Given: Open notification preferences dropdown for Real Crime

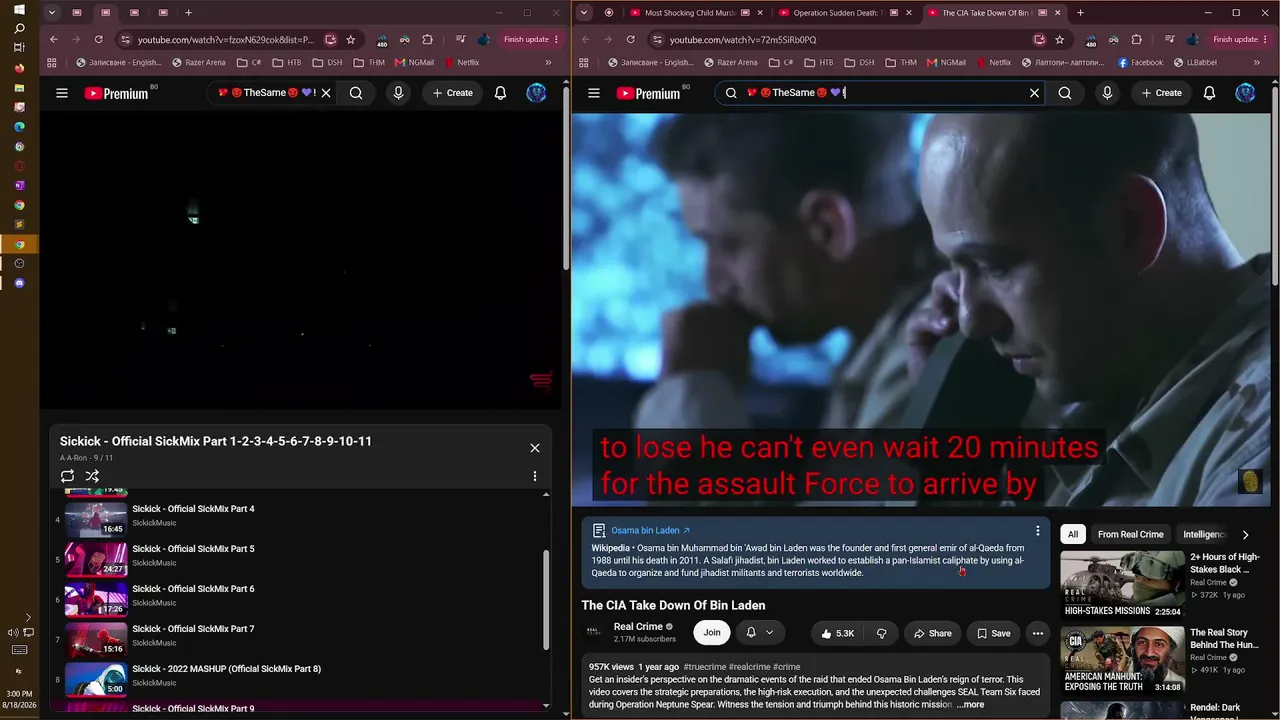Looking at the screenshot, I should coord(760,632).
